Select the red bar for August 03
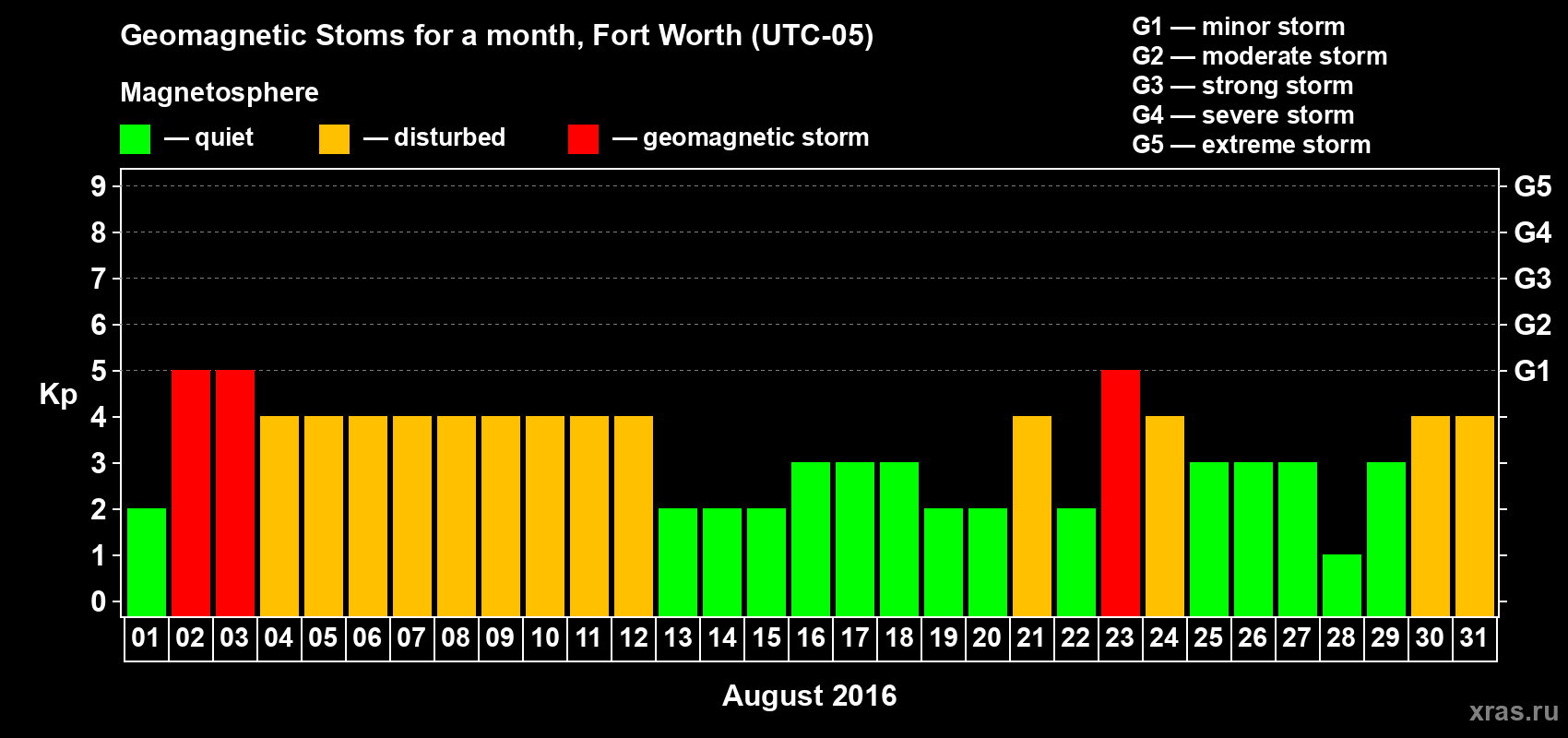The image size is (1568, 738). click(x=235, y=493)
